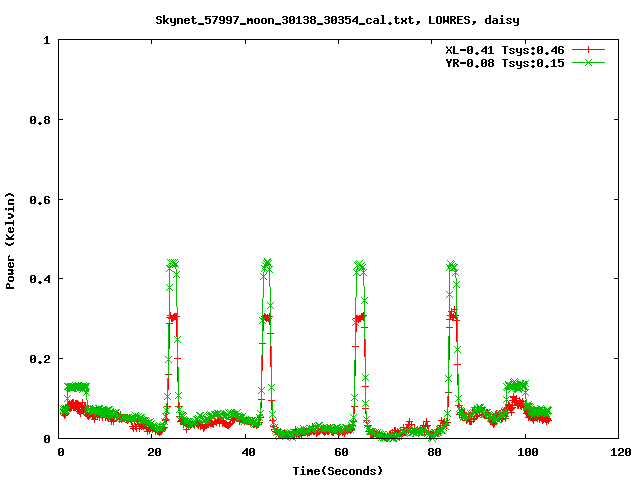
Task: Click y-axis tick label 0.2
Action: pyautogui.click(x=40, y=359)
